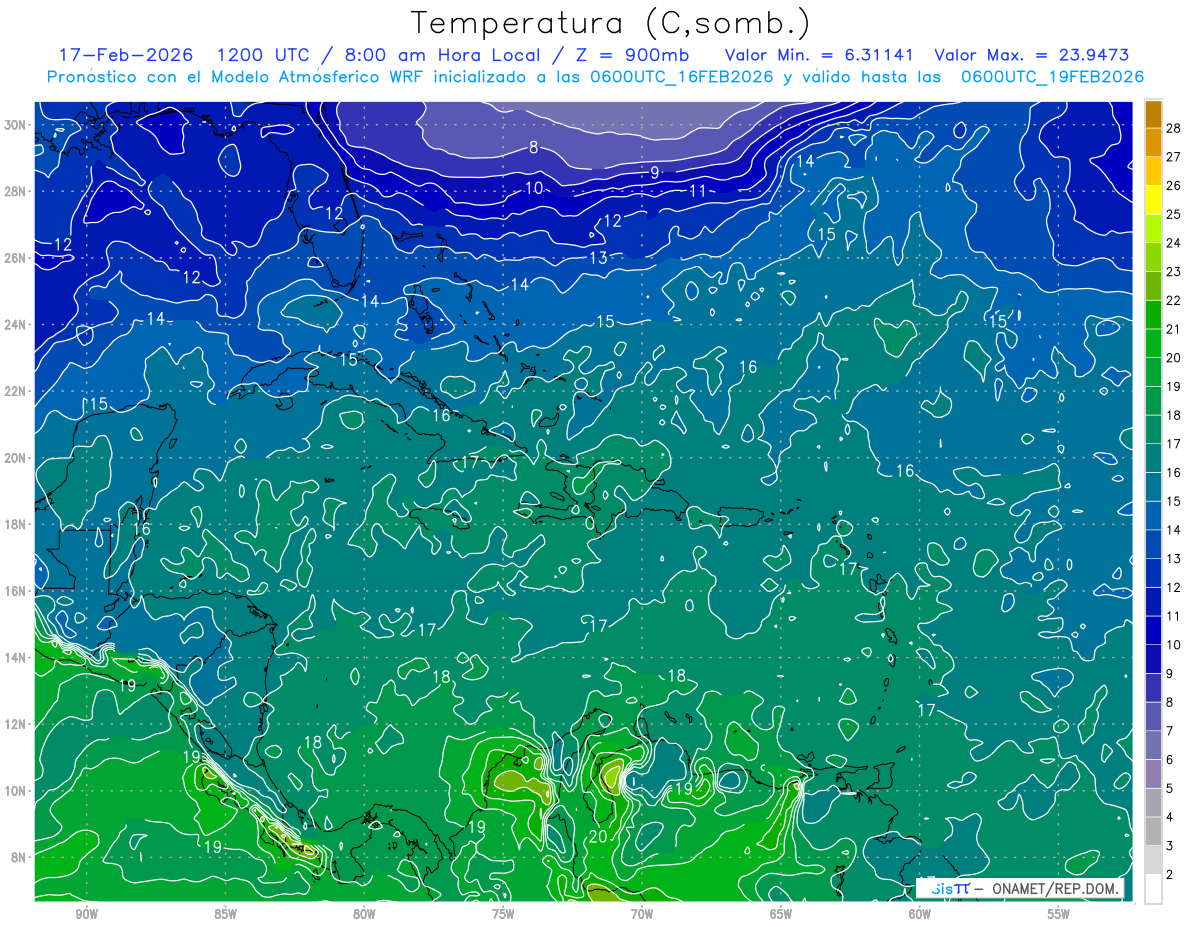Click the yellow legend swatch between 25 and 26
1200x927 pixels.
point(1153,199)
